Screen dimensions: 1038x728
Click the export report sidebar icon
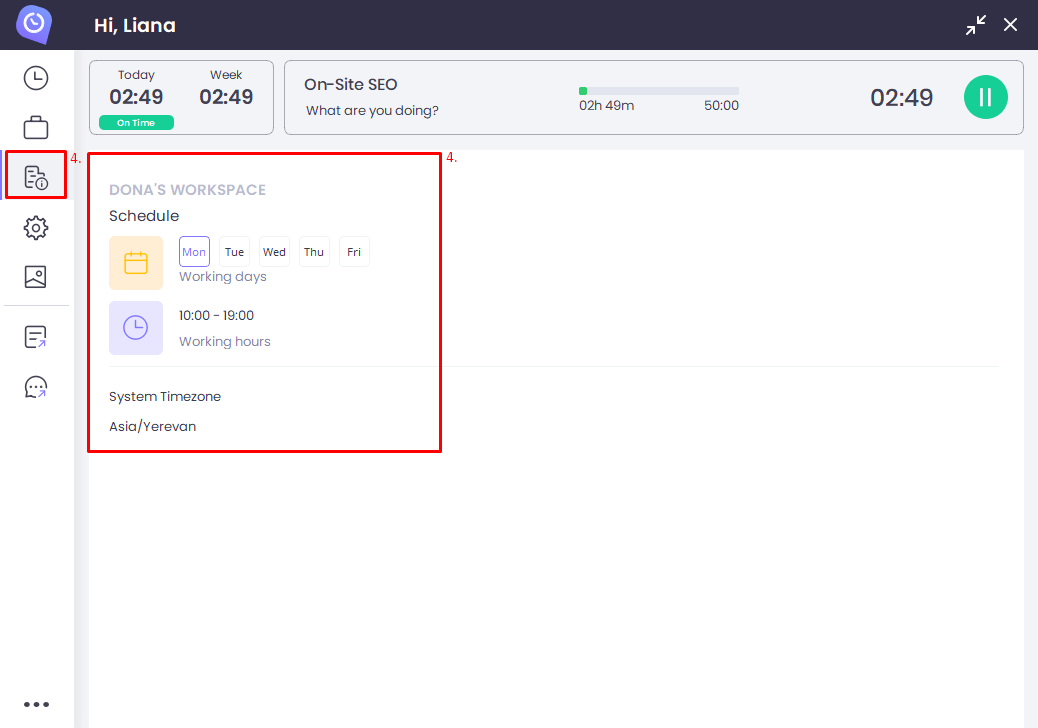36,336
